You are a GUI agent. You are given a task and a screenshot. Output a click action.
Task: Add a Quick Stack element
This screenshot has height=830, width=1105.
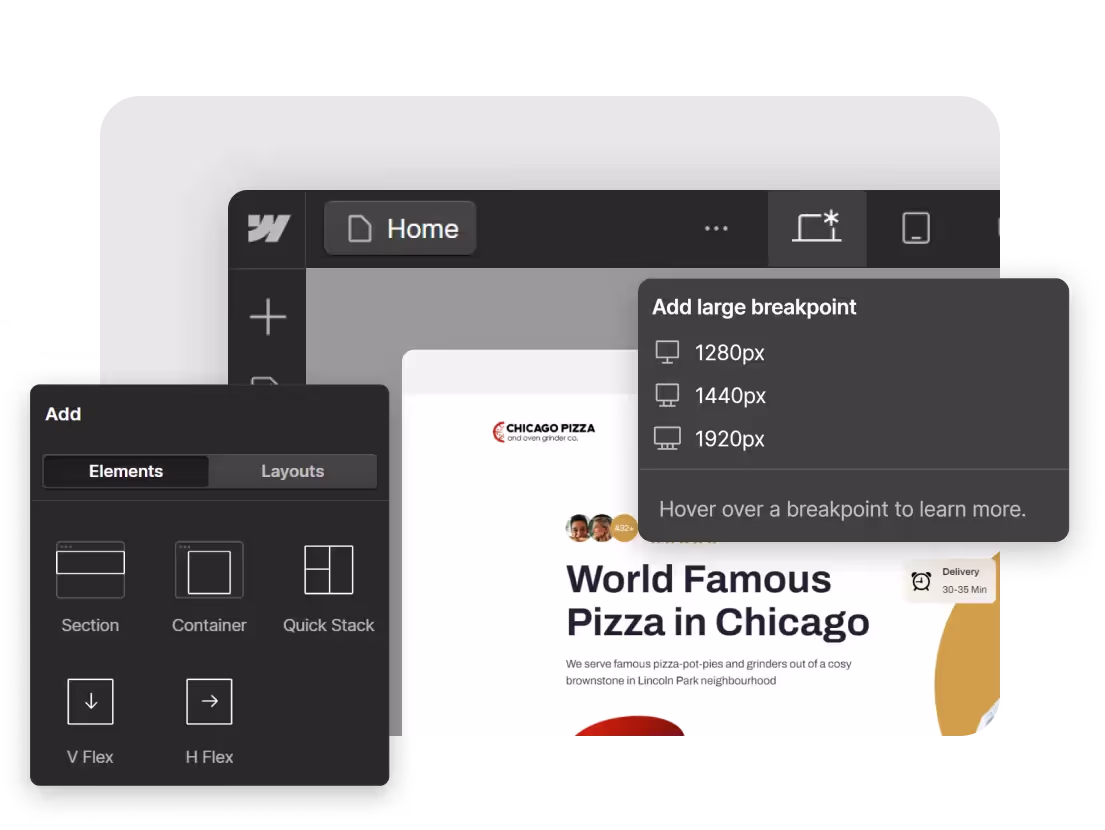[x=328, y=588]
